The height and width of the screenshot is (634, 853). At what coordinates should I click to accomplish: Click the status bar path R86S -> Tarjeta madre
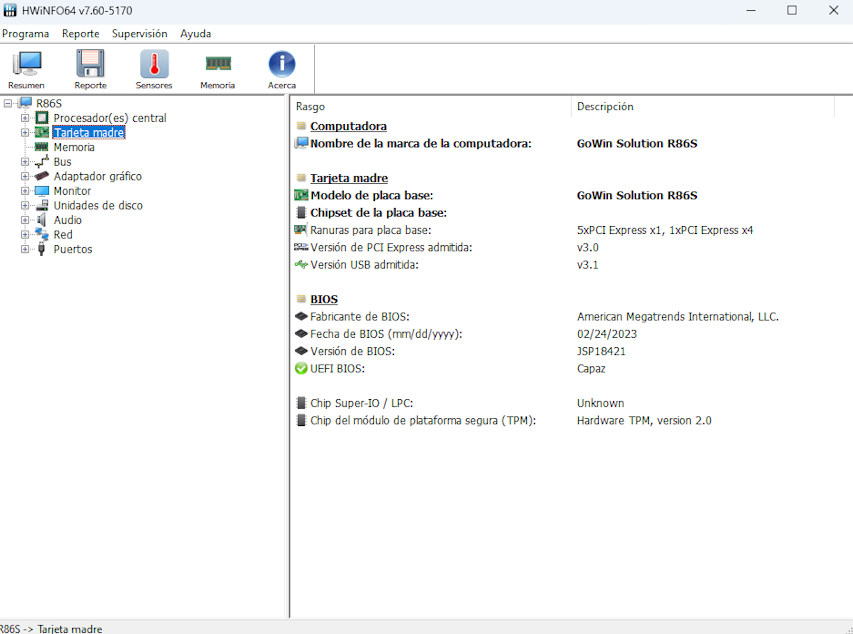pos(51,629)
